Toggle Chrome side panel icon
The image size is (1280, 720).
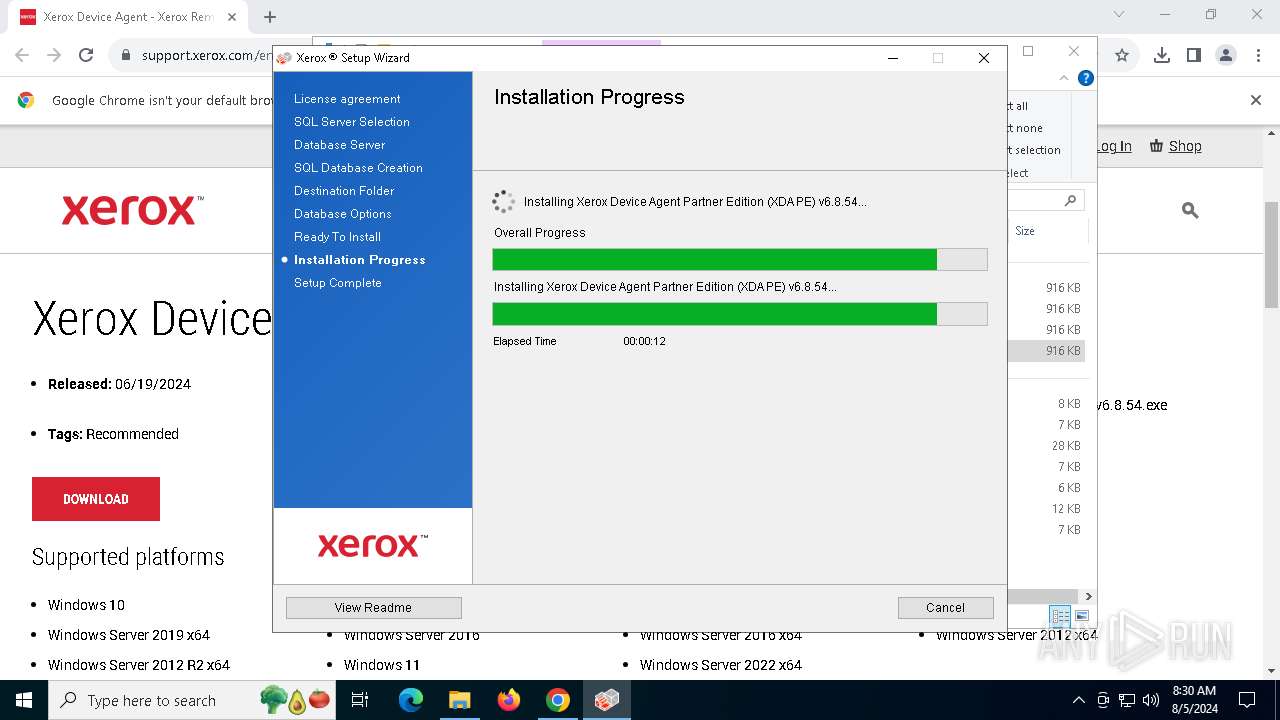pos(1194,56)
